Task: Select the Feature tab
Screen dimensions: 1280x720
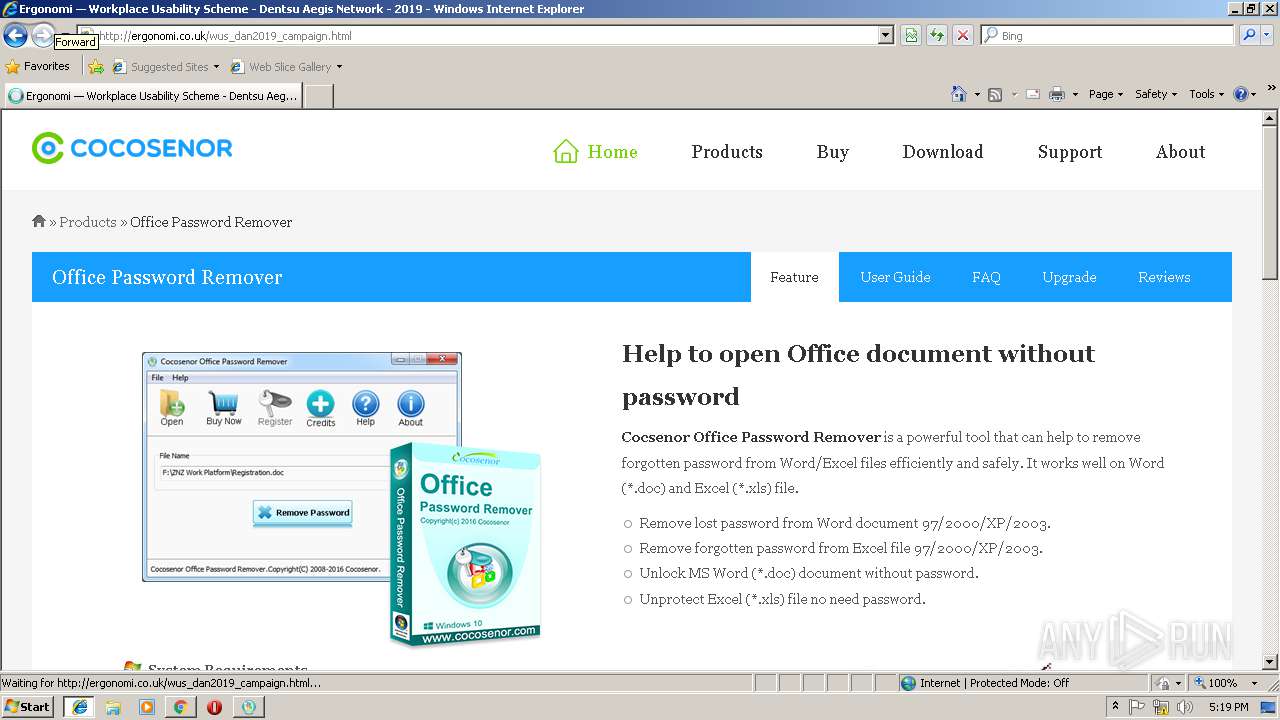Action: [794, 277]
